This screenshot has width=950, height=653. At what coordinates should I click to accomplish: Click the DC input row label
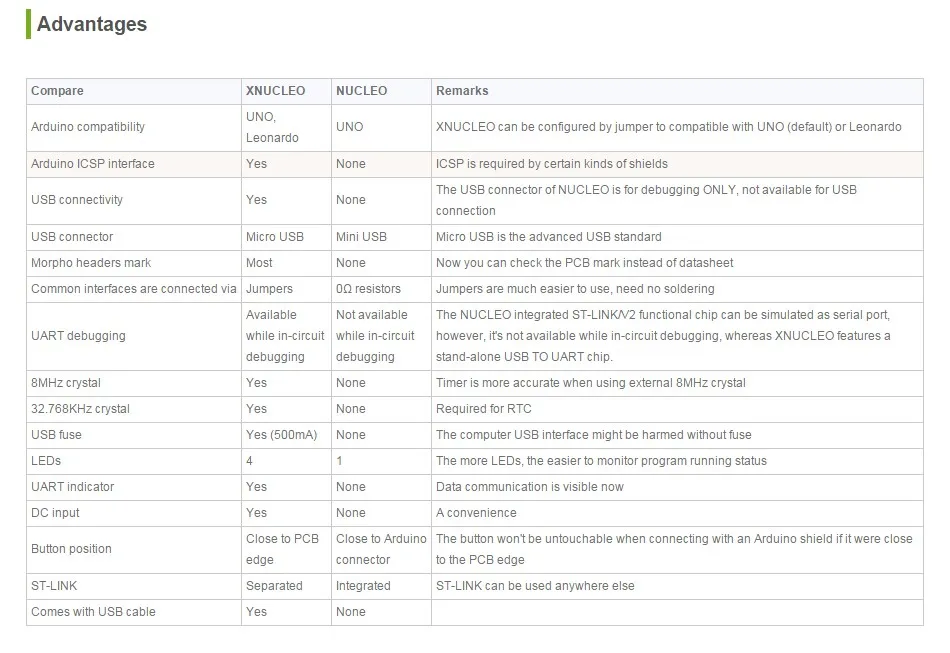click(55, 514)
